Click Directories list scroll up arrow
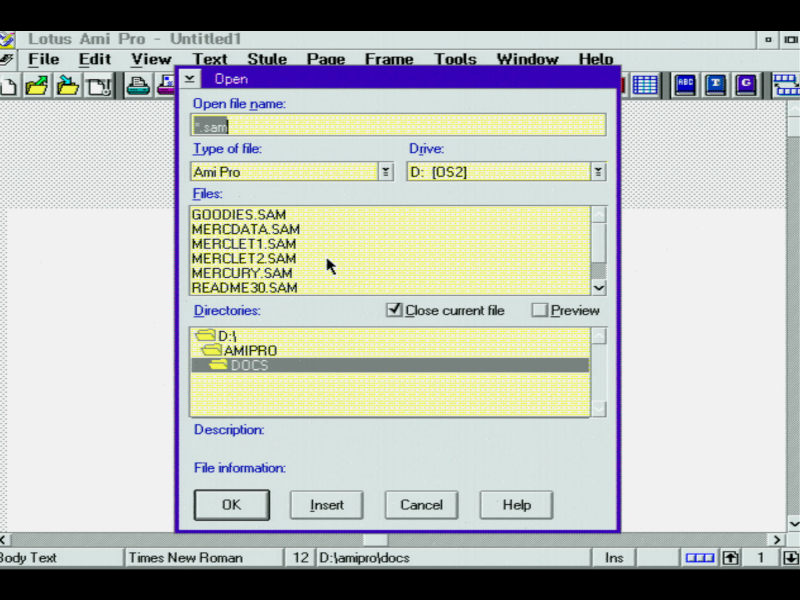 coord(598,336)
